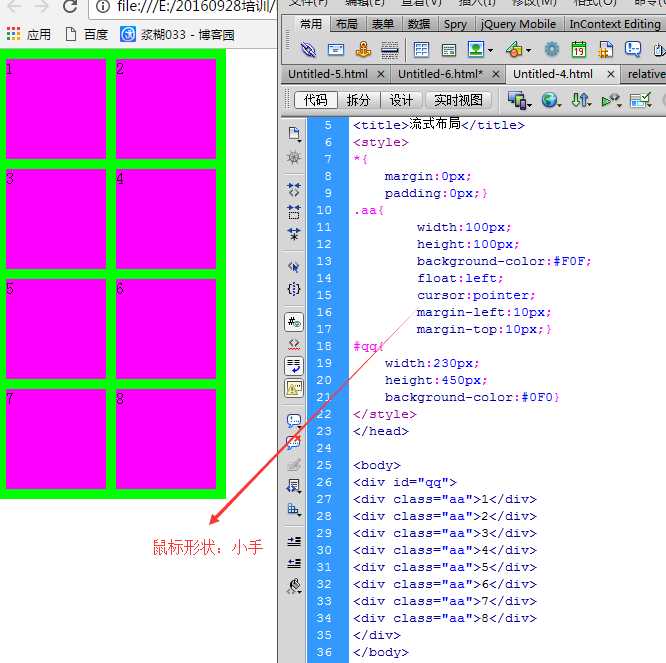Open the Apply Comment dropdown
Viewport: 666px width, 663px height.
(294, 421)
